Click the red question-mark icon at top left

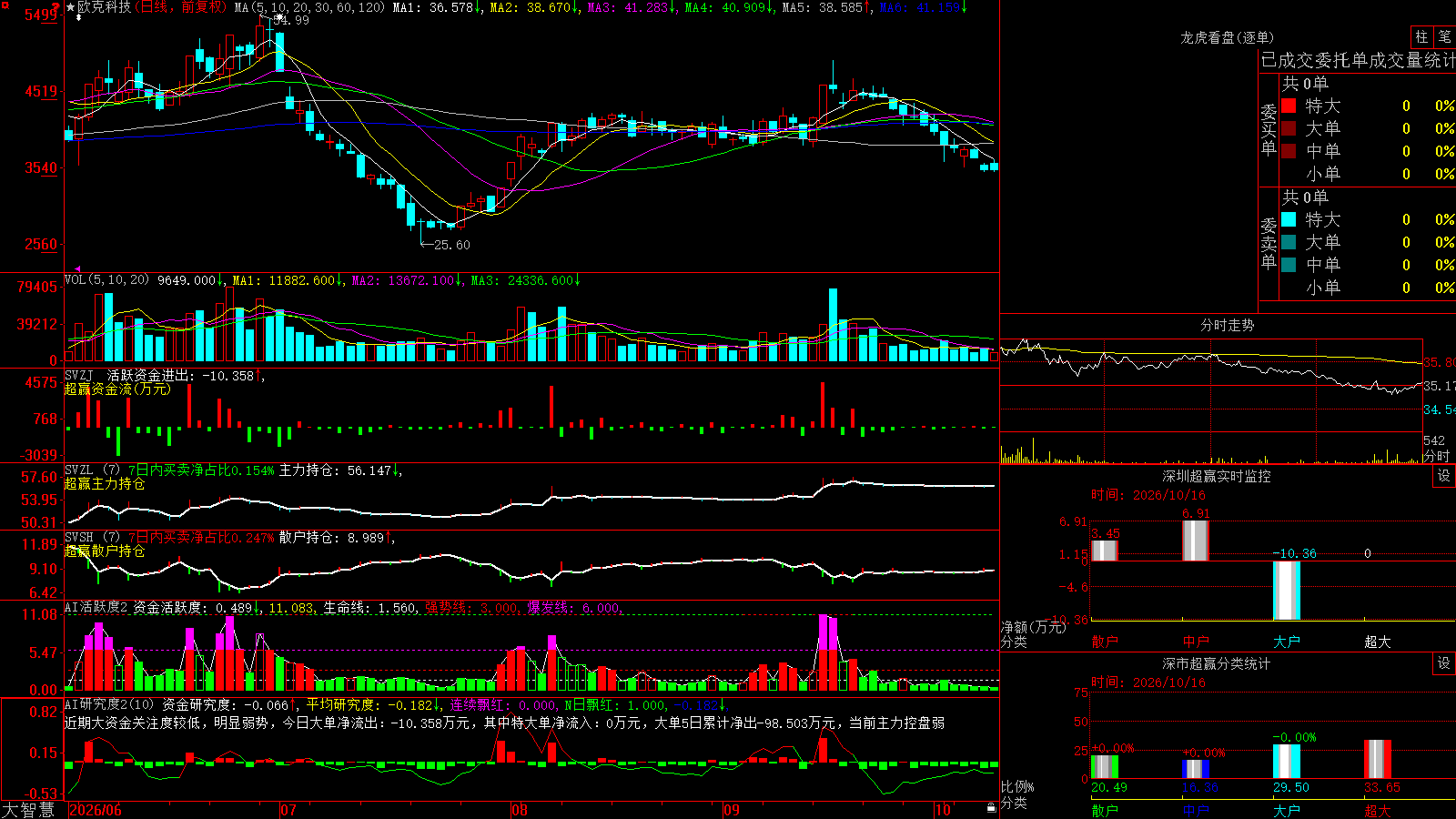coord(57,6)
